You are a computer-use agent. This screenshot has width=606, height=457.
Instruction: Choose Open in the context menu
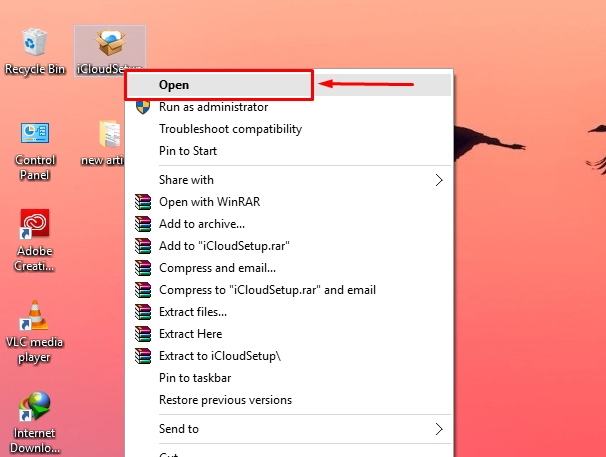174,86
